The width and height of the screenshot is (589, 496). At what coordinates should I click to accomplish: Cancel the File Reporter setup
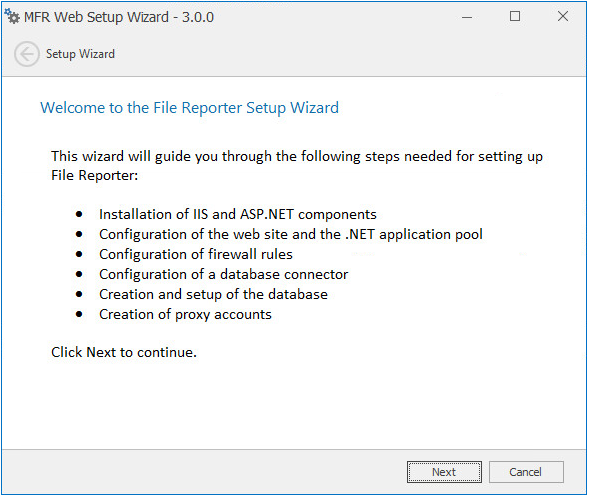tap(526, 472)
